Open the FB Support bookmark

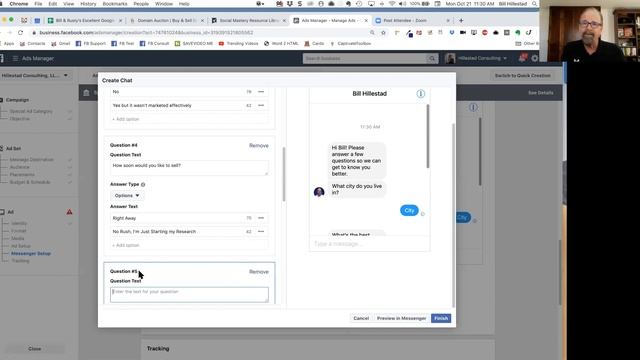coord(91,43)
